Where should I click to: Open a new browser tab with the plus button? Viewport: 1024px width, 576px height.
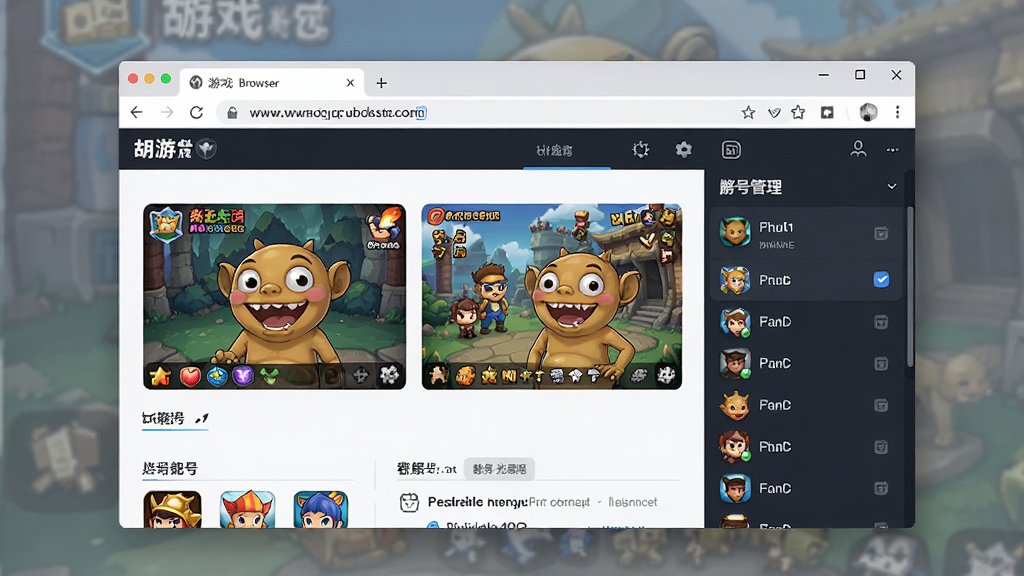381,83
